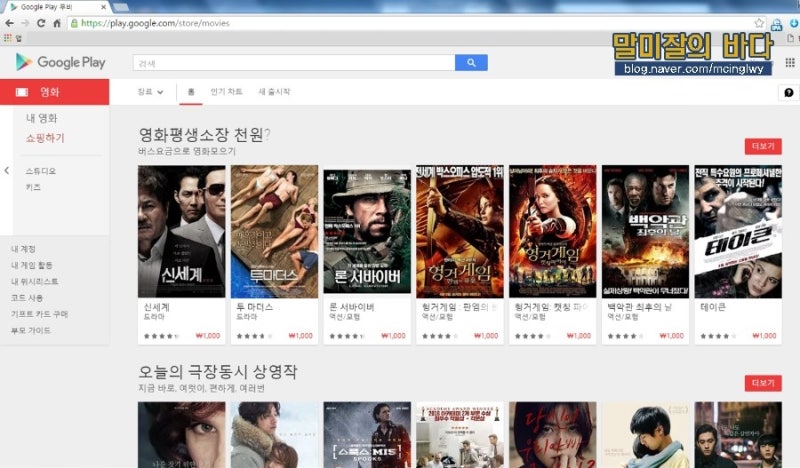
Task: Click the 신세계 title text
Action: click(x=156, y=307)
